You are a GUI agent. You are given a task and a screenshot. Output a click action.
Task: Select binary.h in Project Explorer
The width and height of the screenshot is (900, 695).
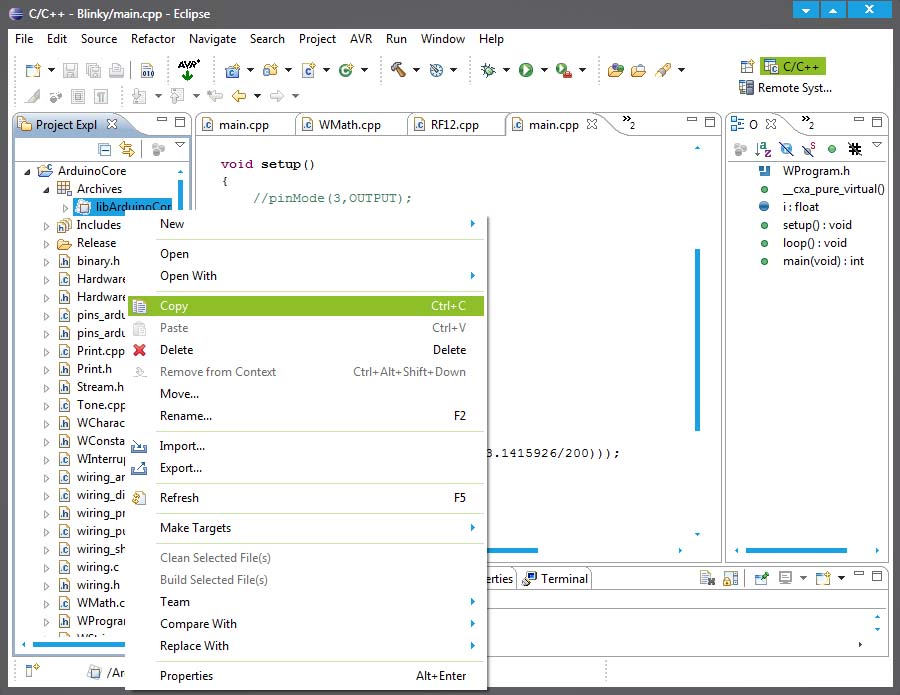98,262
